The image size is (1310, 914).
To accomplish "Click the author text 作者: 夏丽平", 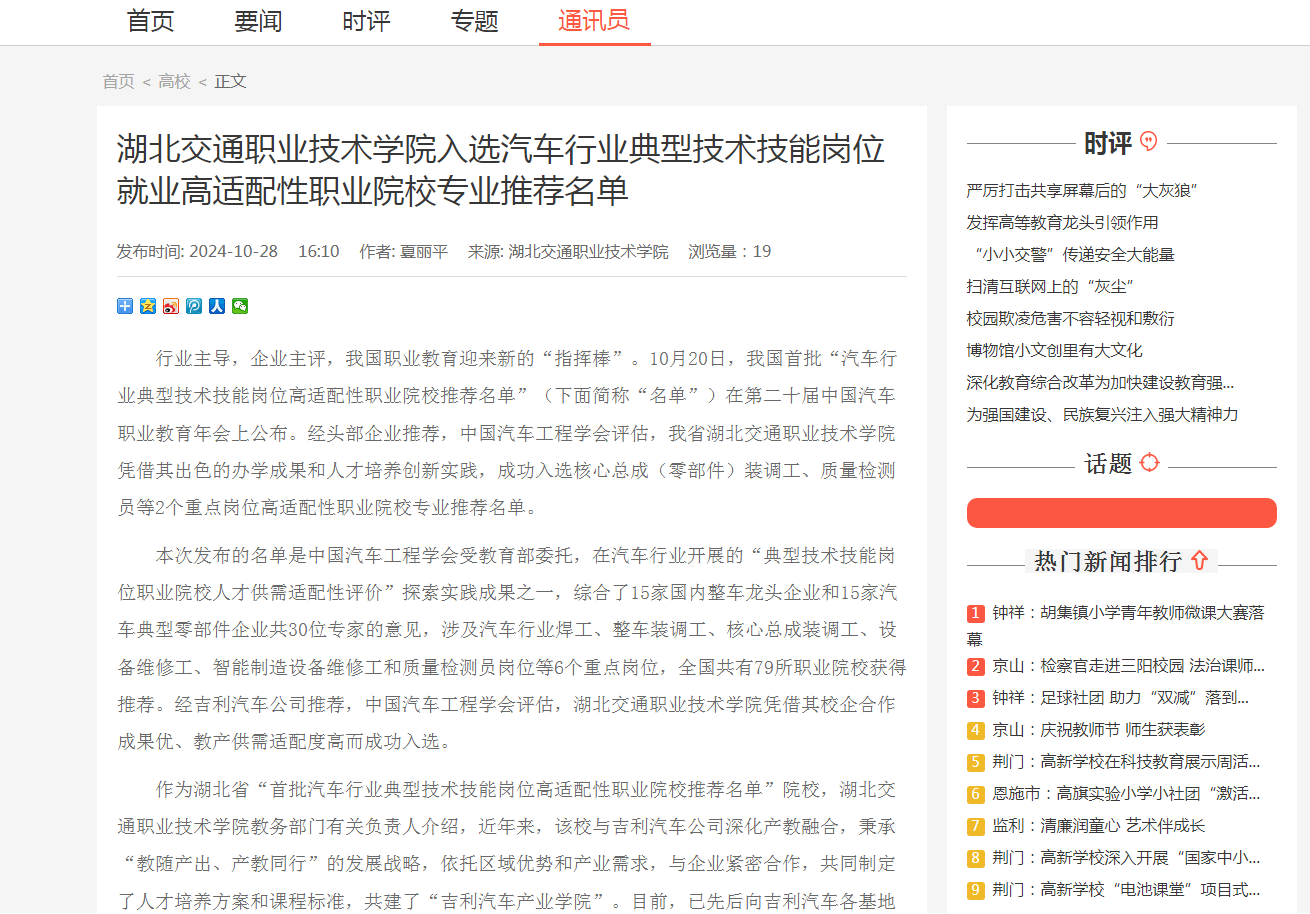I will 404,251.
